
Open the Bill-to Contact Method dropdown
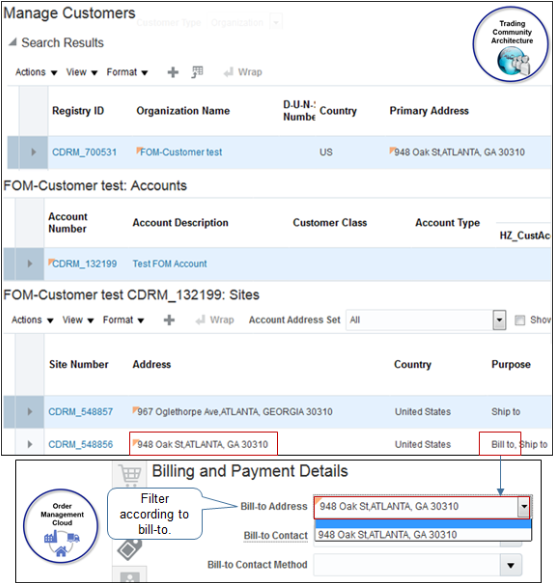(511, 565)
